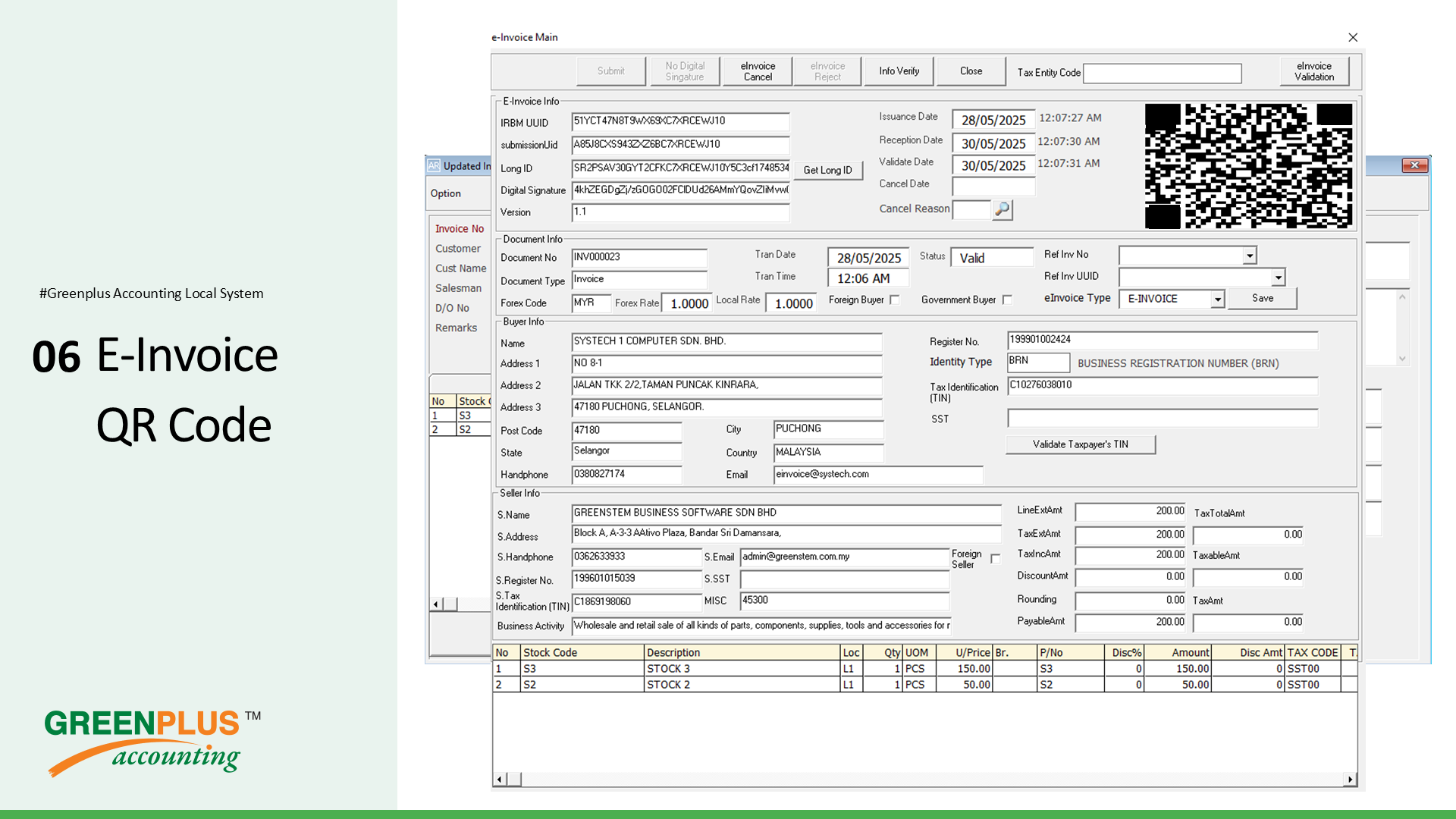
Task: Click the buyer Name field
Action: tap(726, 342)
